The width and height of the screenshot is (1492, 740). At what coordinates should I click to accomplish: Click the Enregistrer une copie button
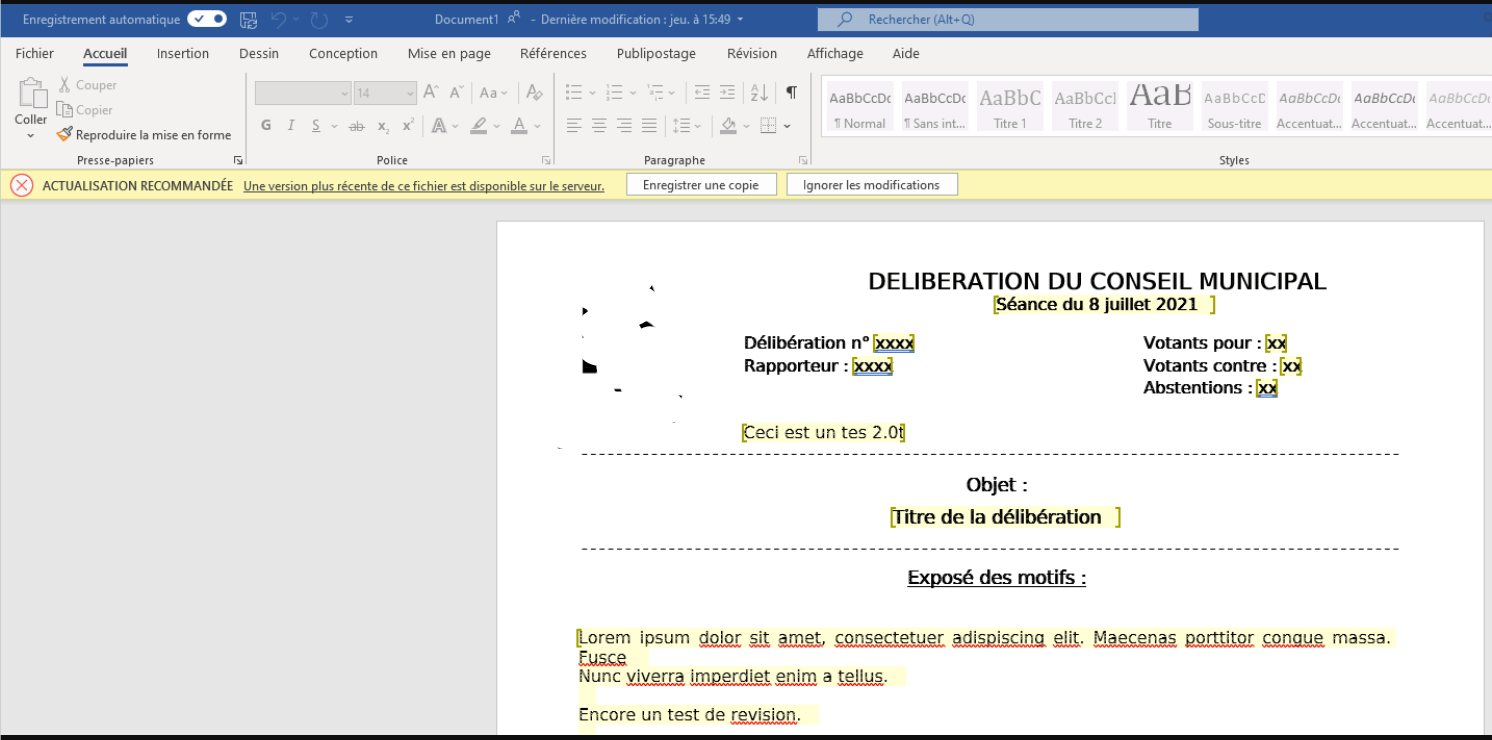(x=701, y=185)
